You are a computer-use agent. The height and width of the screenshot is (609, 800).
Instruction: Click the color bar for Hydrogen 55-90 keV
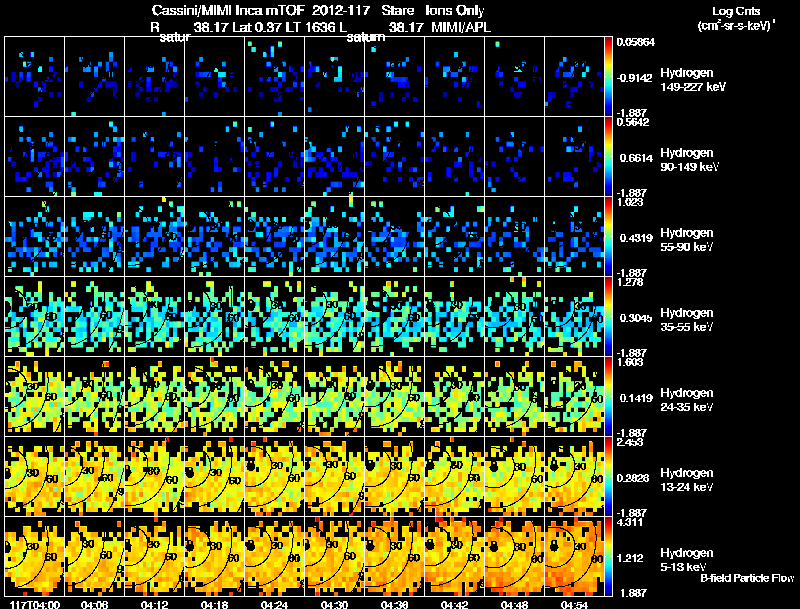(x=609, y=236)
